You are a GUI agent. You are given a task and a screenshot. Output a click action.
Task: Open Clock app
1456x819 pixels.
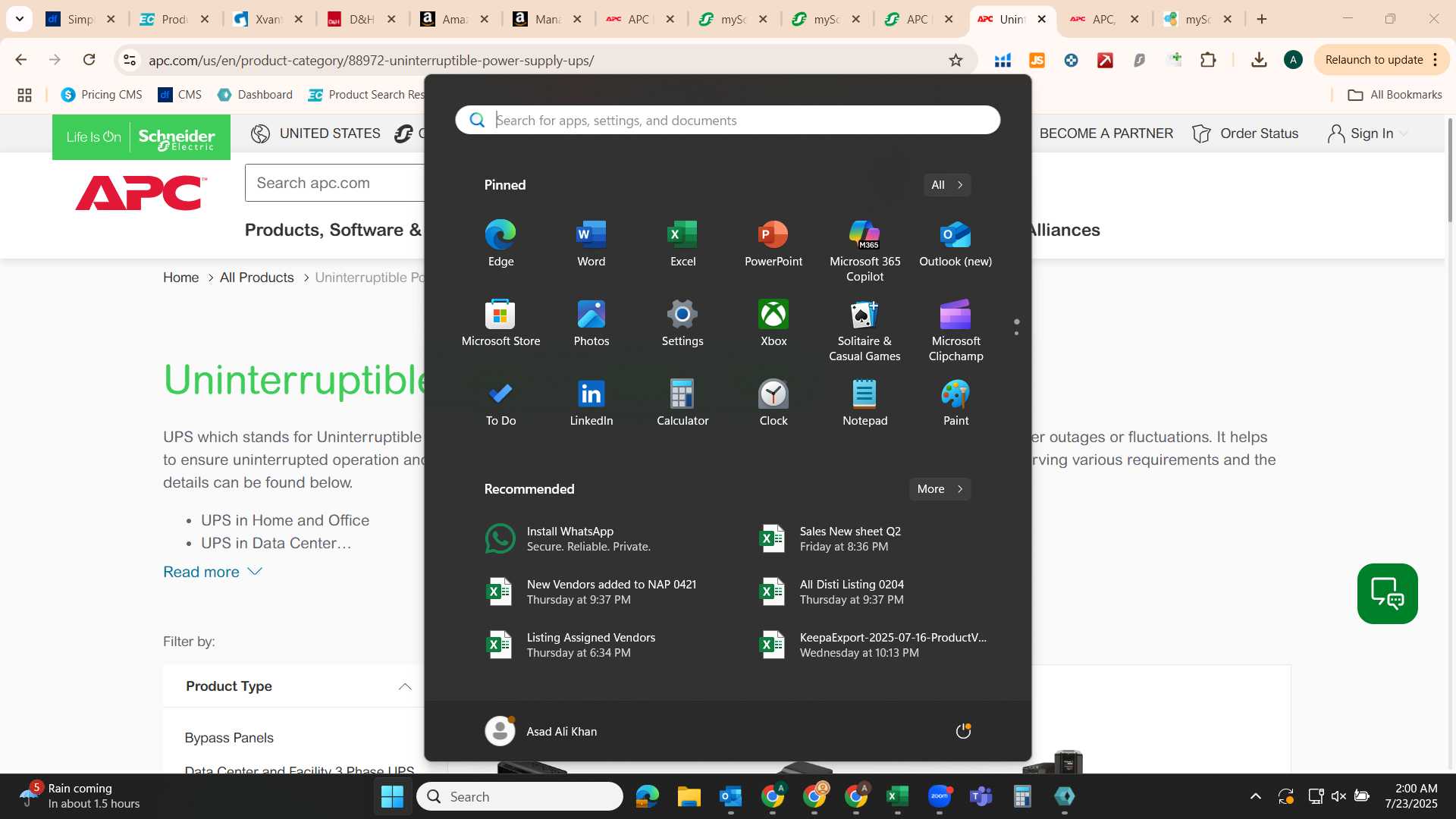pos(773,403)
